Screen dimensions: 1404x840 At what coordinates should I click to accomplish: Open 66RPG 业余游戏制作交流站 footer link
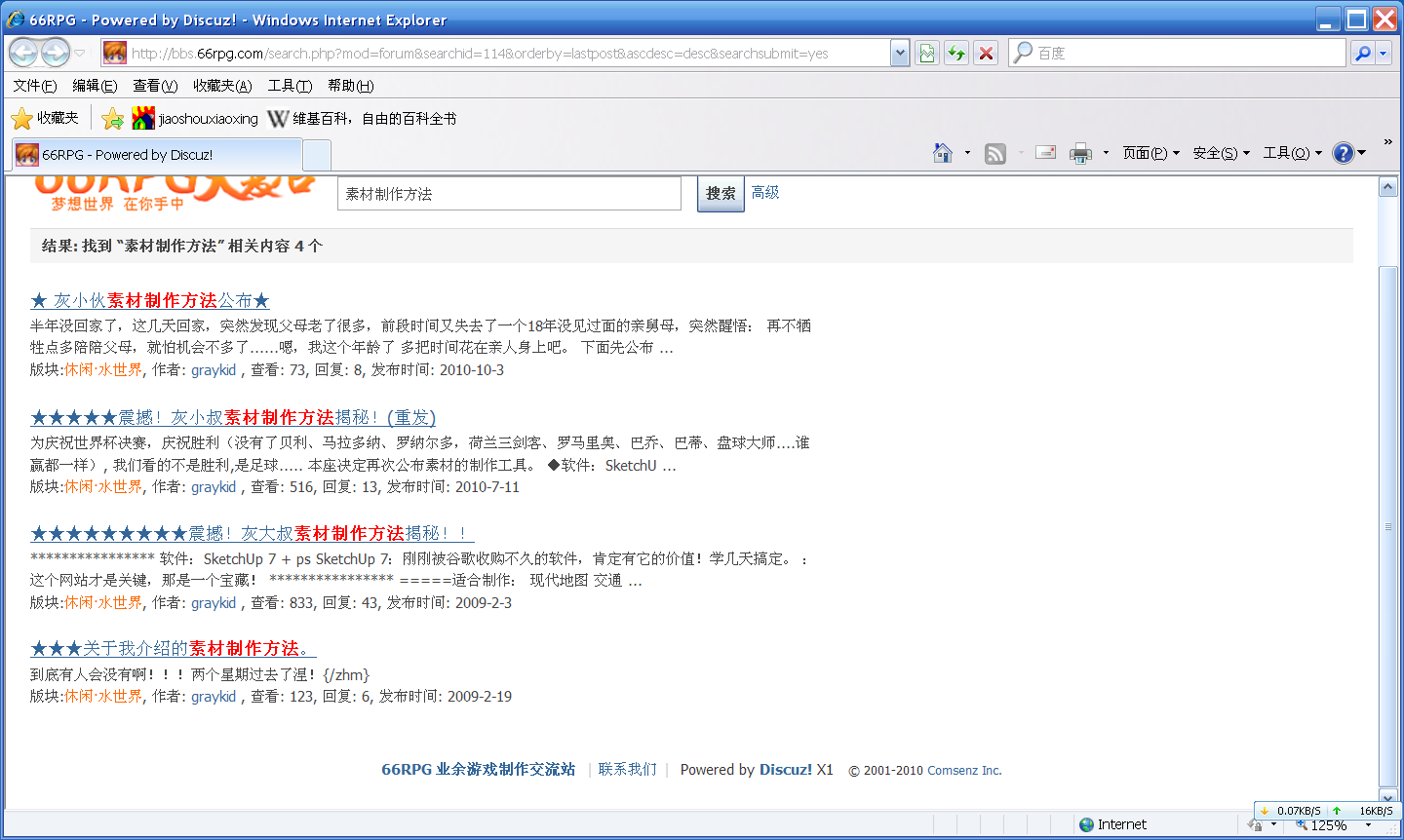[478, 770]
